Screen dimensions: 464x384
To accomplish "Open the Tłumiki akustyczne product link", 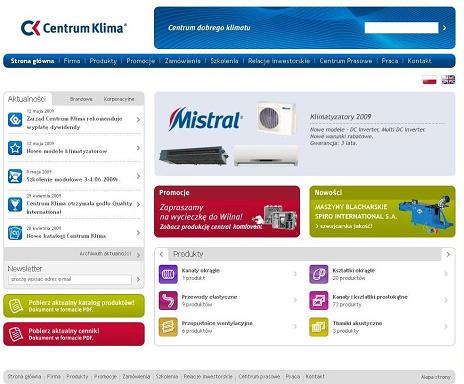I will (x=357, y=323).
